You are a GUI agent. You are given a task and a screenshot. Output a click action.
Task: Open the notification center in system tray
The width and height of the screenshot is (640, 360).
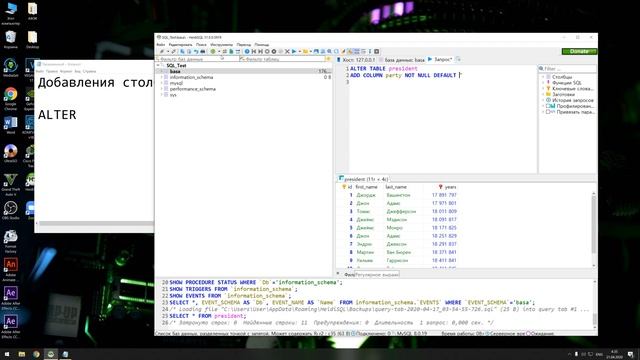tap(631, 354)
